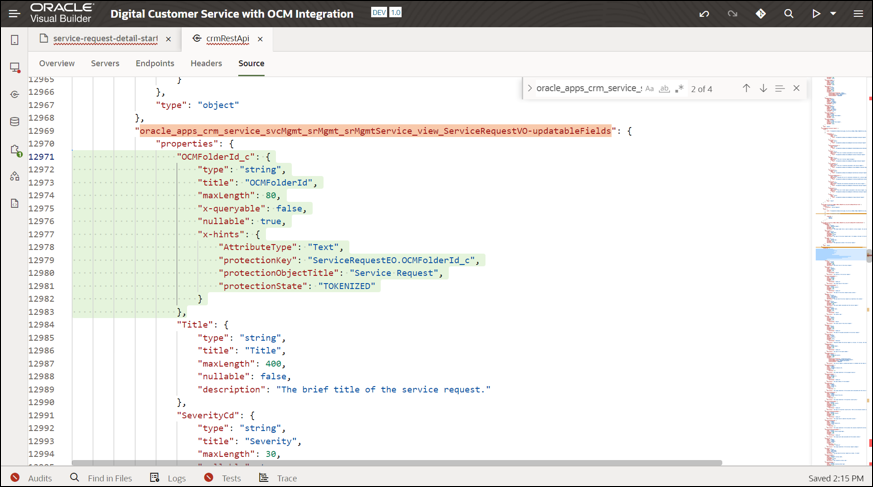Click the horizontal scrollbar of the editor
The height and width of the screenshot is (487, 873).
click(397, 463)
